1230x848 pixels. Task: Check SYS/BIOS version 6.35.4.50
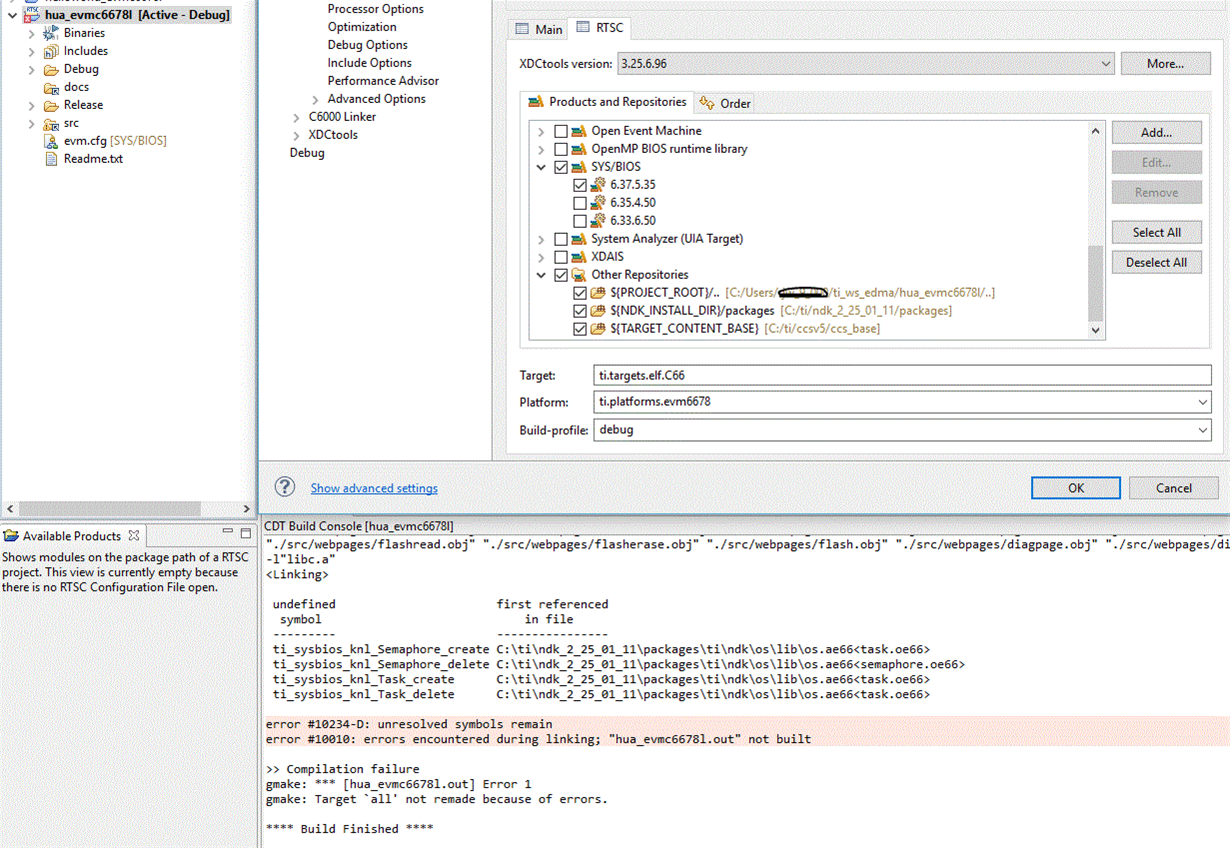[580, 203]
